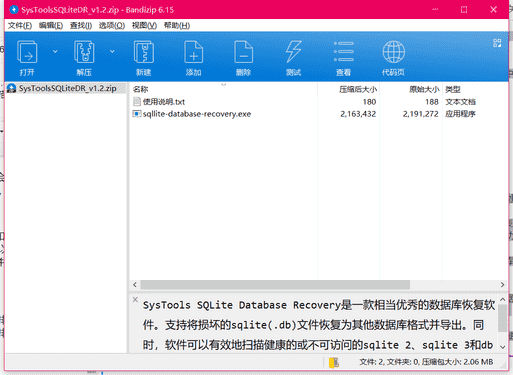Click the compressed size 180 cell
Screen dimensions: 513x375
coord(369,102)
